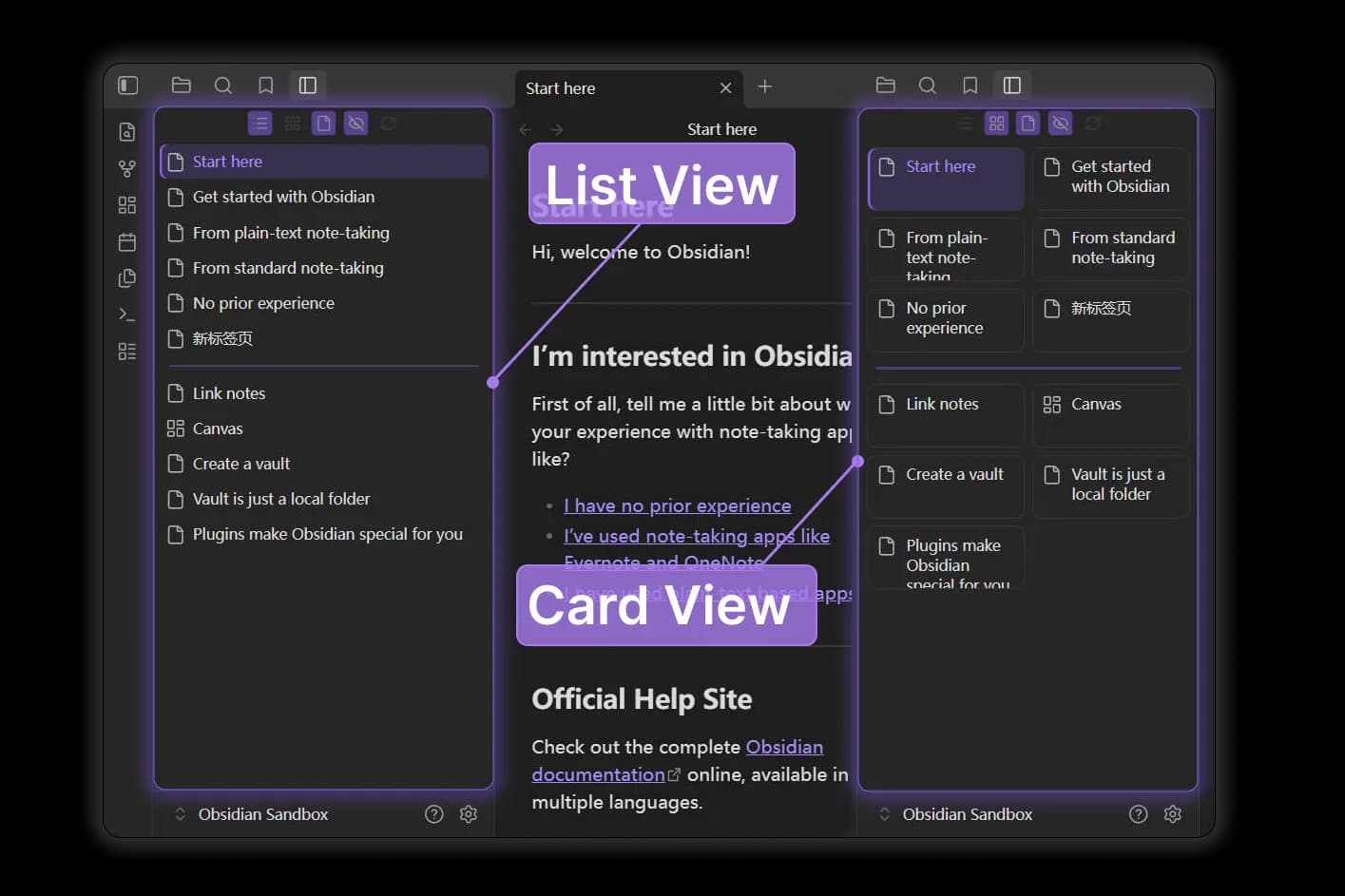The image size is (1345, 896).
Task: Select 'Canvas' card in card view
Action: click(x=1111, y=415)
